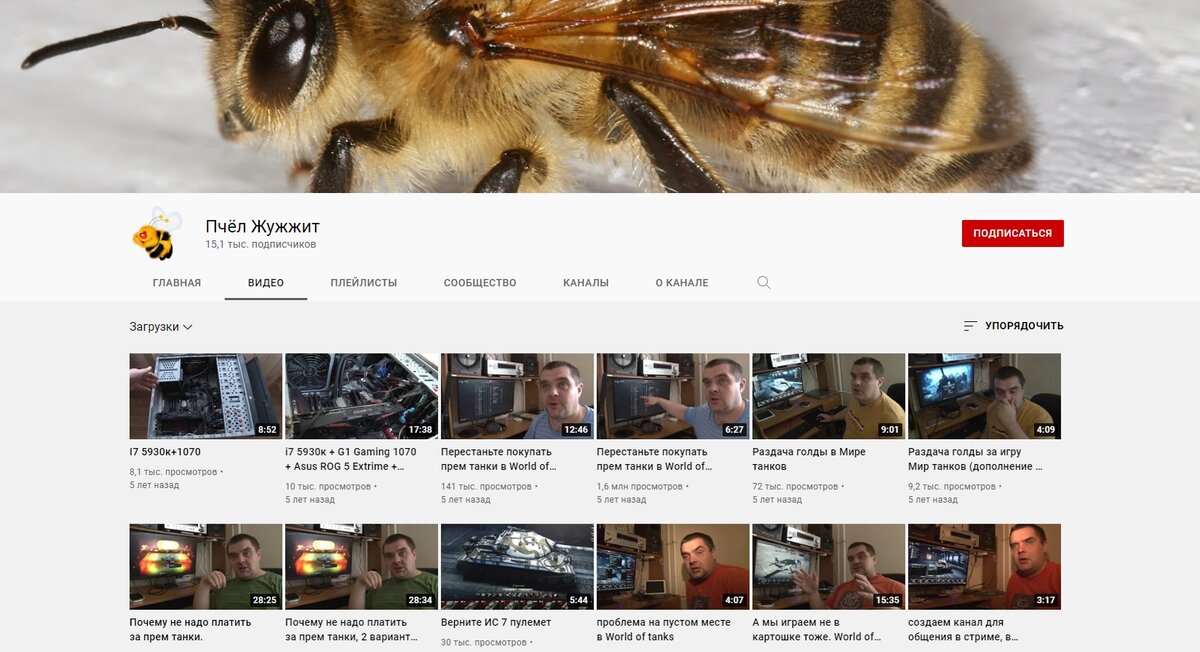Image resolution: width=1200 pixels, height=652 pixels.
Task: Open the channel search icon
Action: click(x=763, y=282)
